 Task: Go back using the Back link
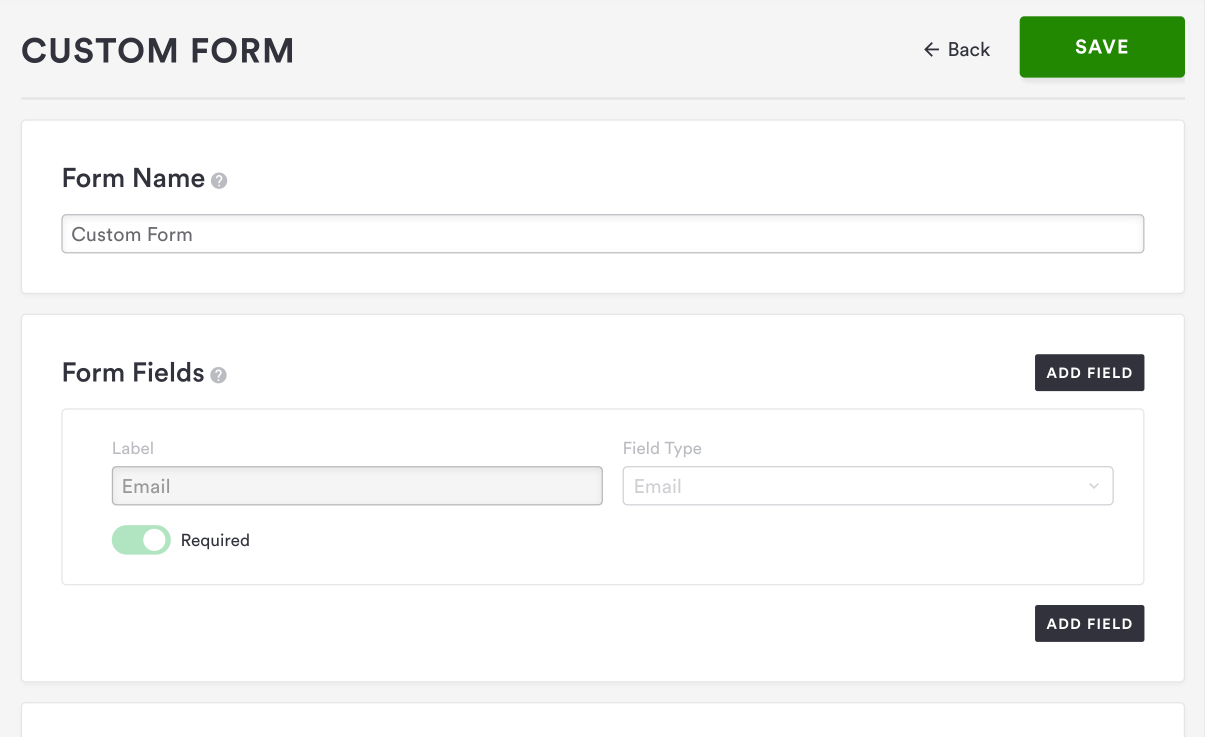click(x=968, y=49)
